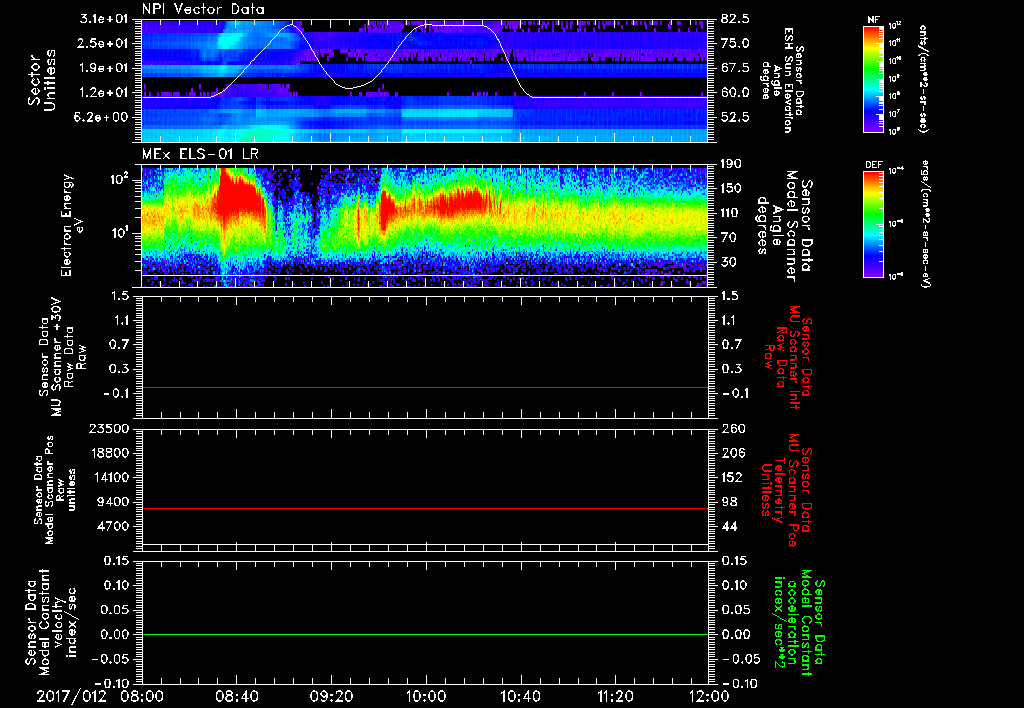The image size is (1024, 708).
Task: Click the 08:00 time tick label
Action: tap(142, 696)
